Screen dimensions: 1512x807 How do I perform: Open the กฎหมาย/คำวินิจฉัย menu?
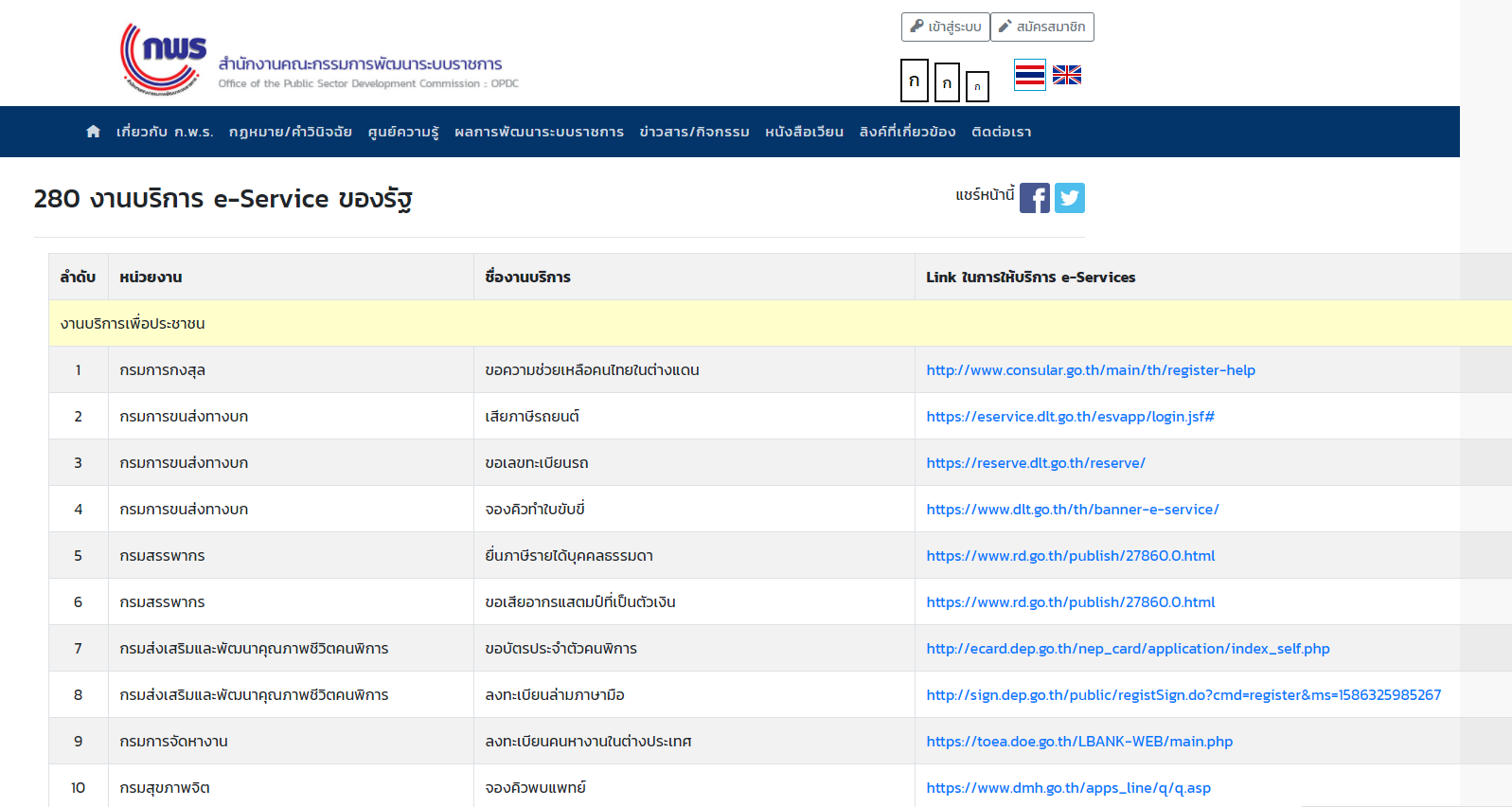291,132
